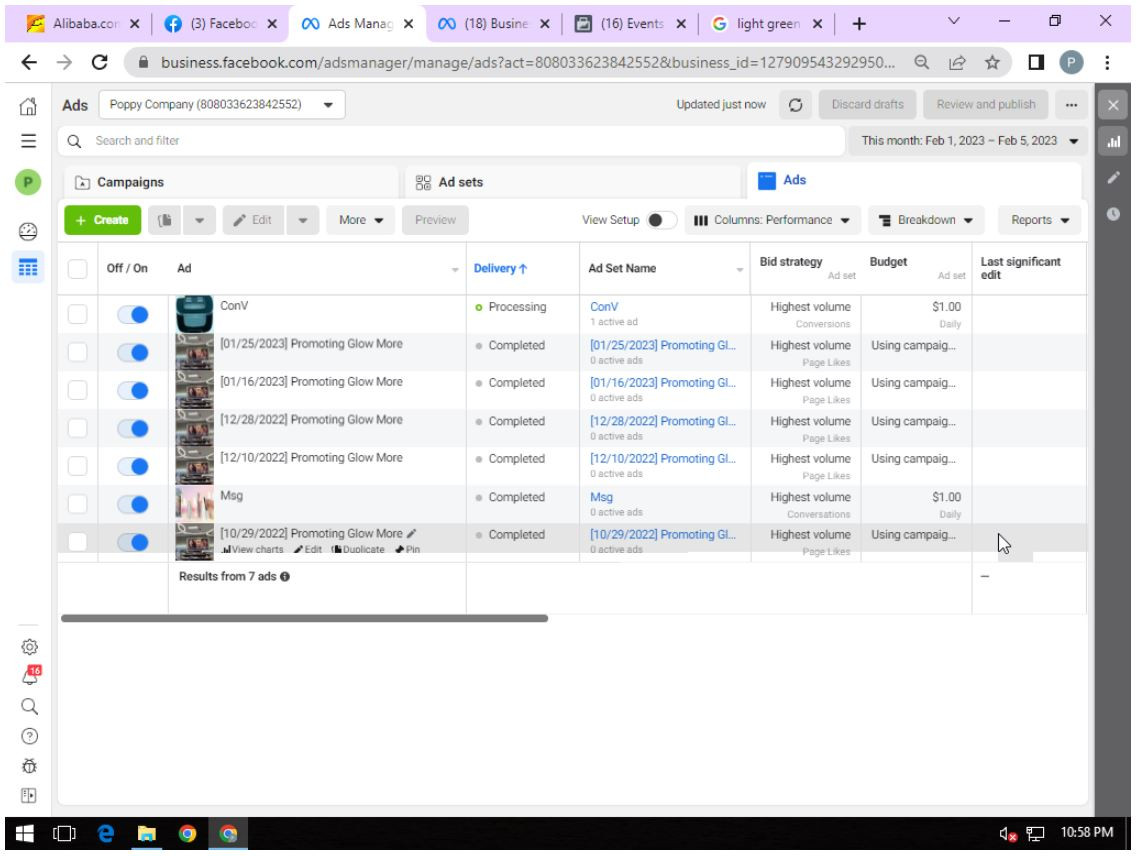Open the browser tab search chevron

[x=954, y=22]
